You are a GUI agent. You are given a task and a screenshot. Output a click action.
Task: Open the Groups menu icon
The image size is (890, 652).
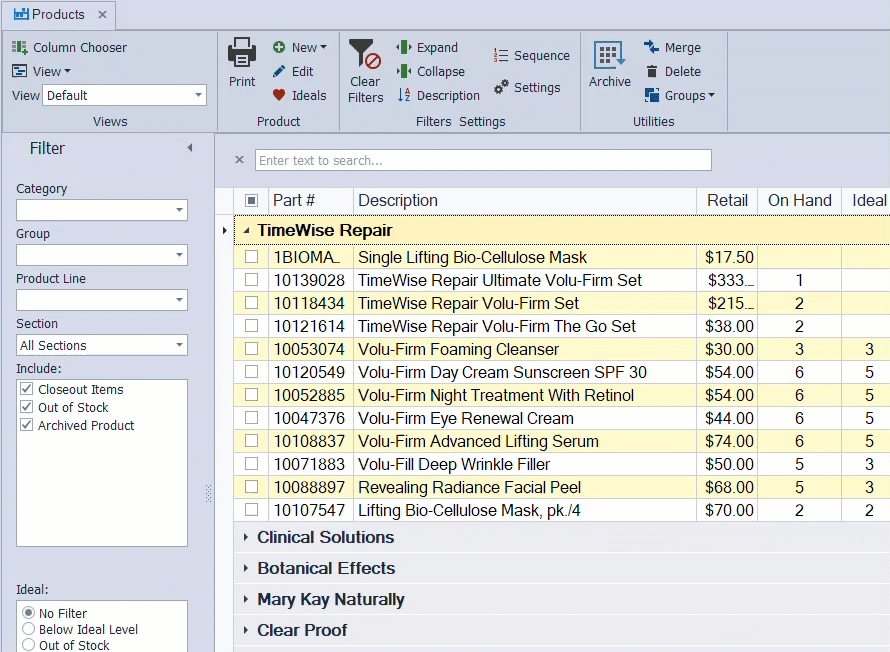click(x=652, y=95)
